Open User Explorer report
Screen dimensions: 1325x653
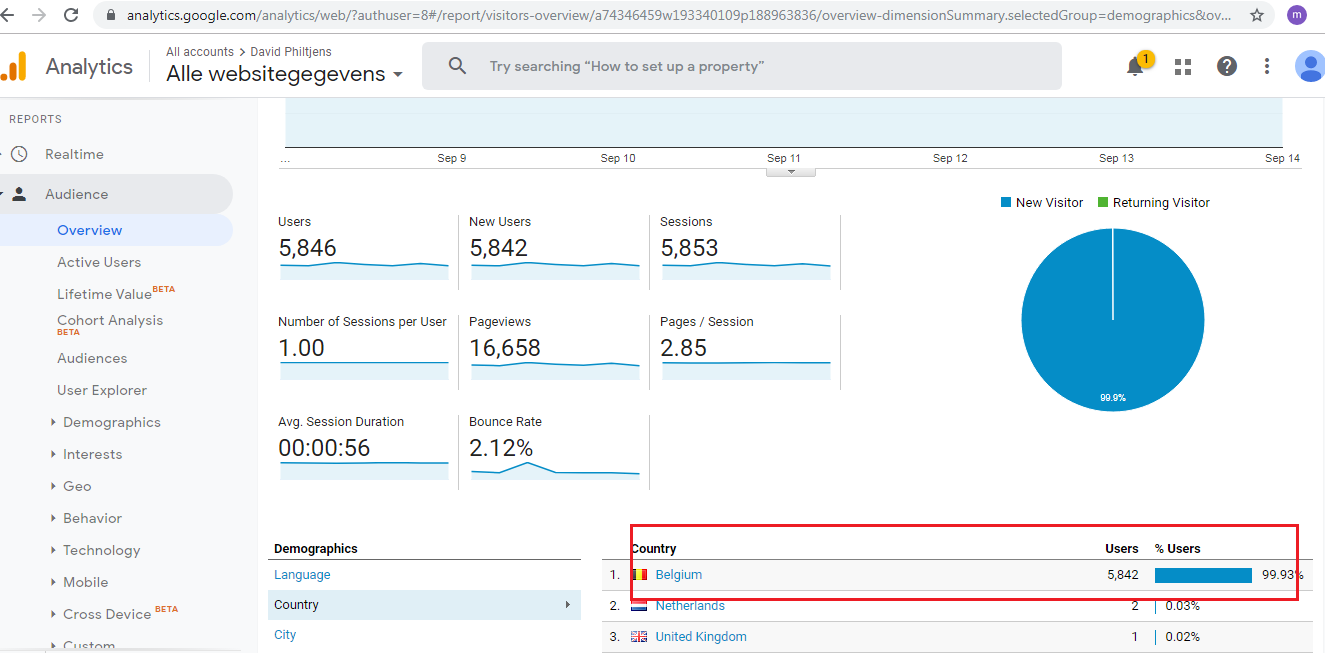(102, 390)
